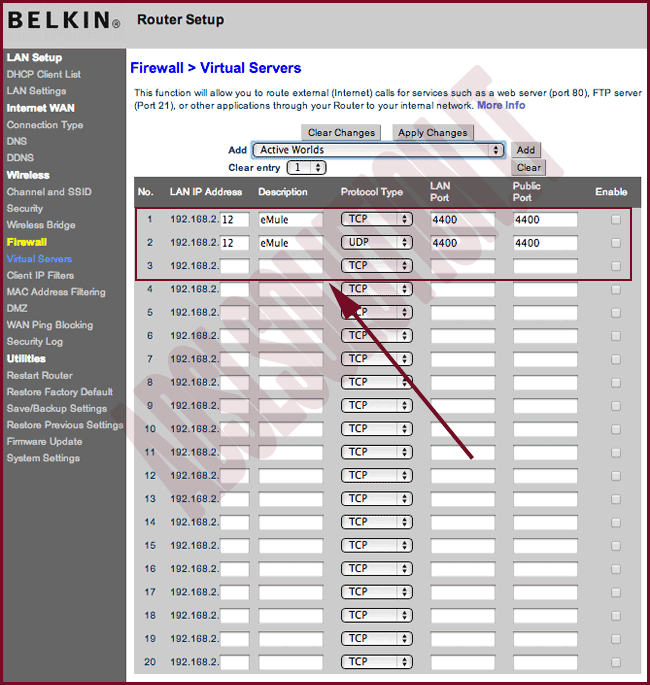Toggle the Enable checkbox for row 10
650x685 pixels.
click(615, 428)
